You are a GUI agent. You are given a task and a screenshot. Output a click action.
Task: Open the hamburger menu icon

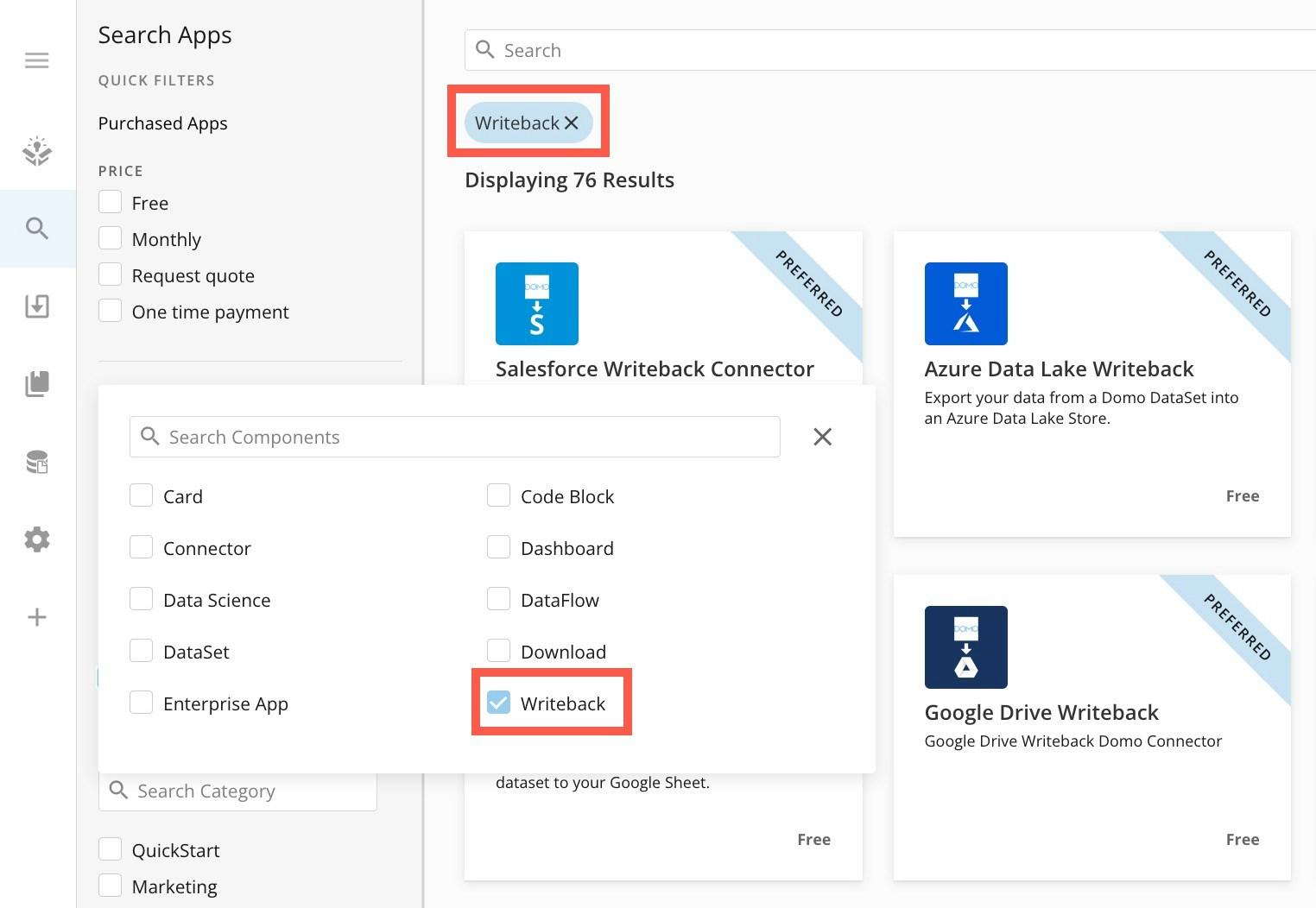click(37, 60)
